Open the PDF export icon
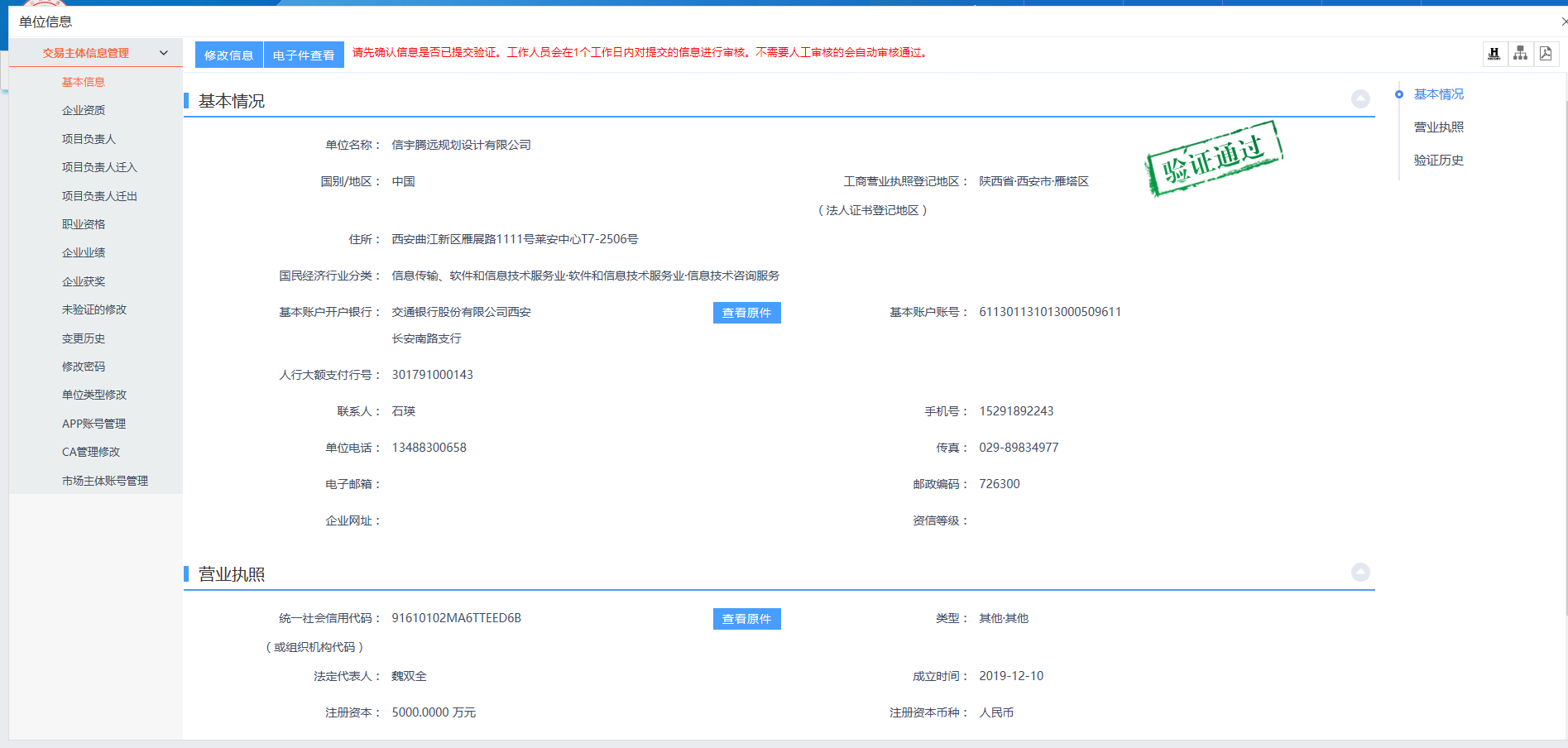1568x748 pixels. [1546, 53]
